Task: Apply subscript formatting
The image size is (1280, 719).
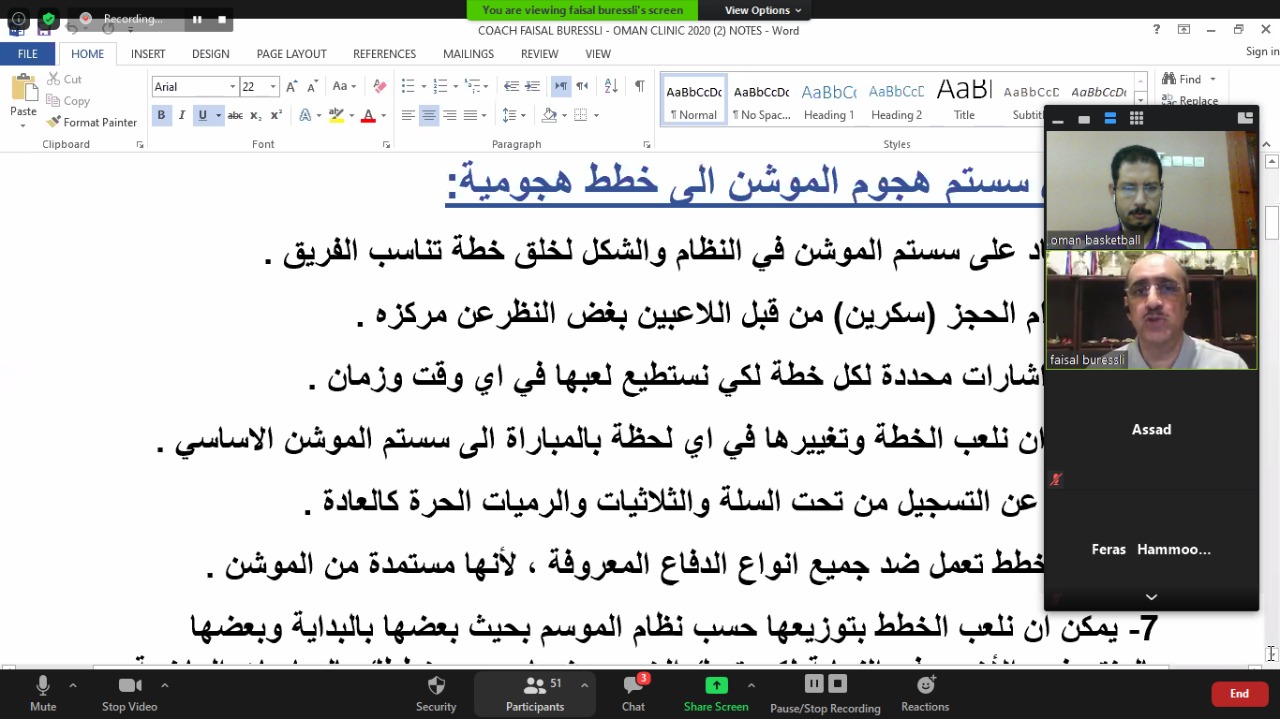Action: (x=256, y=116)
